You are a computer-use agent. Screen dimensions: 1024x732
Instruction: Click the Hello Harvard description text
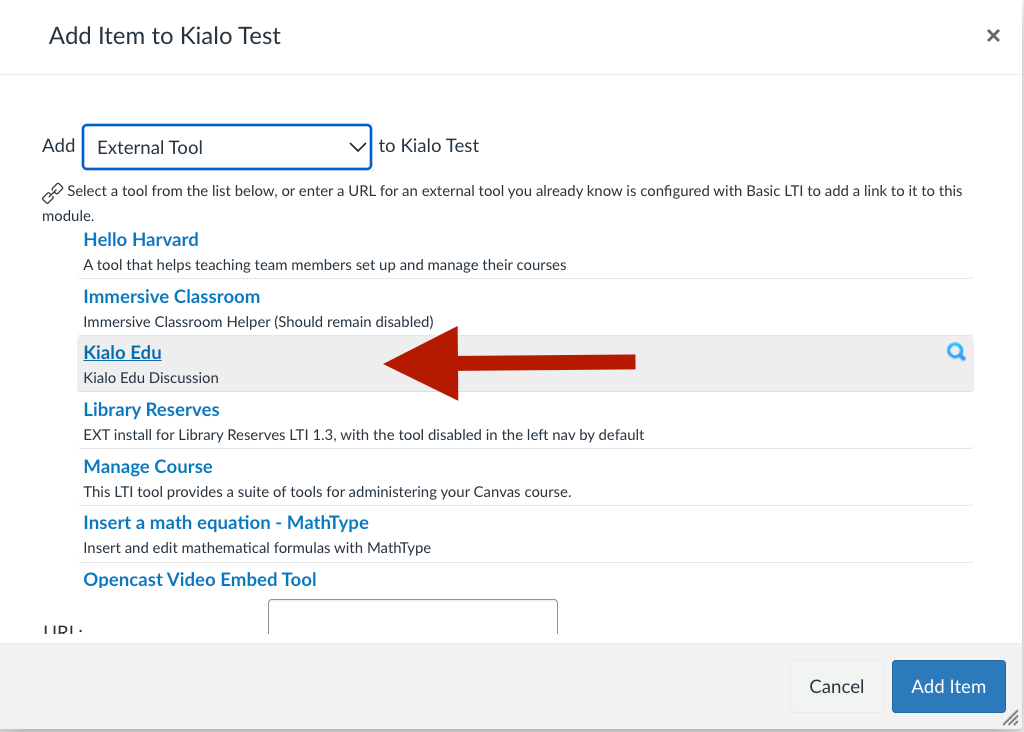click(324, 265)
